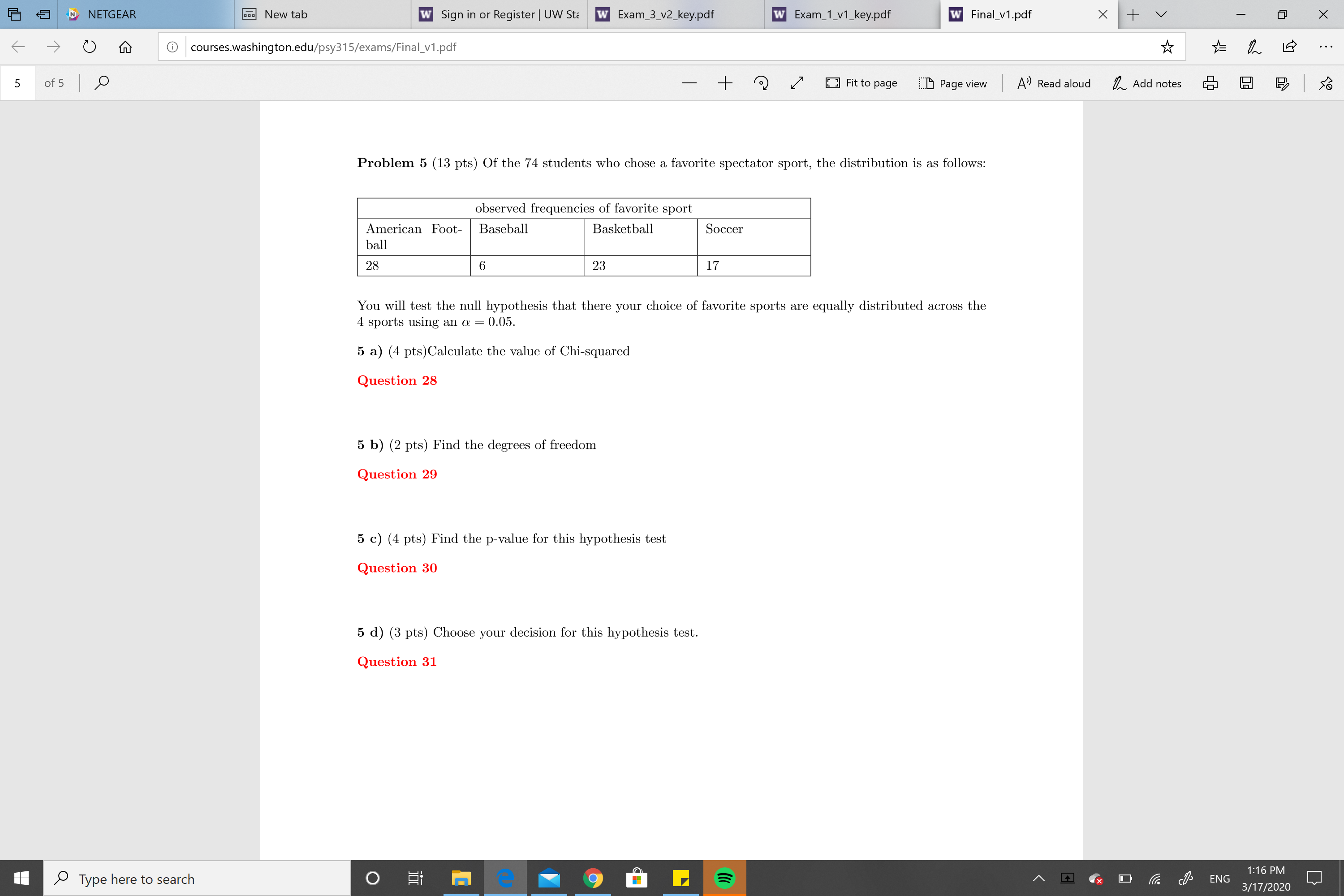
Task: Toggle Fit to page view
Action: coord(861,83)
